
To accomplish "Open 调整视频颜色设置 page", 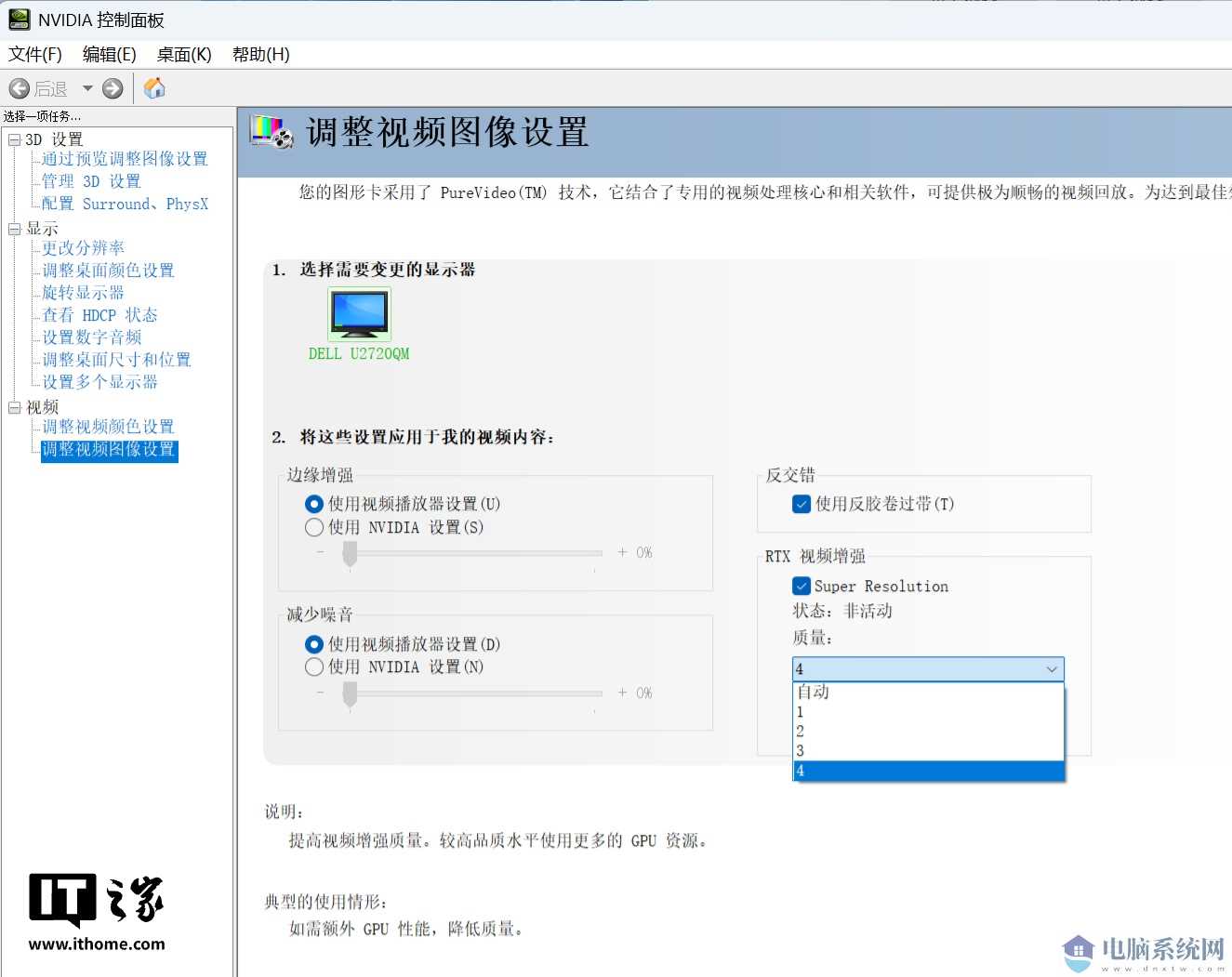I will (108, 427).
